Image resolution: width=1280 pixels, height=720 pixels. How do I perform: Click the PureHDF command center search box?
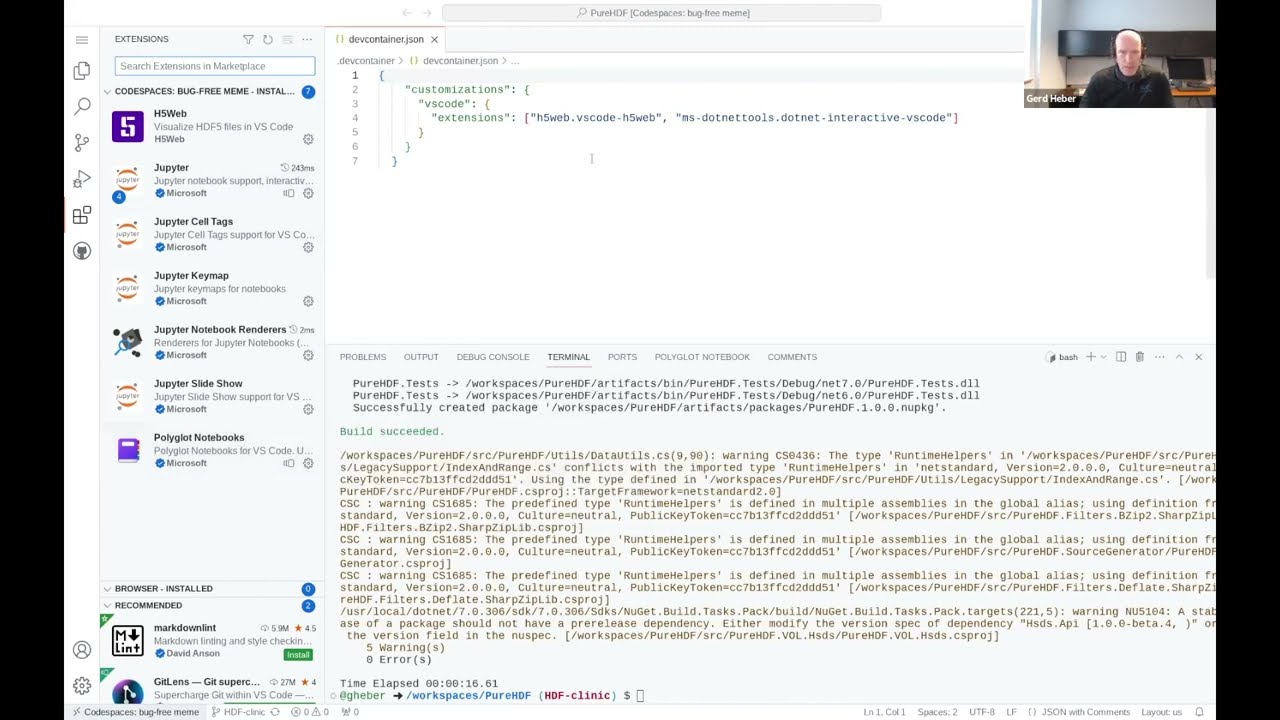(x=662, y=13)
